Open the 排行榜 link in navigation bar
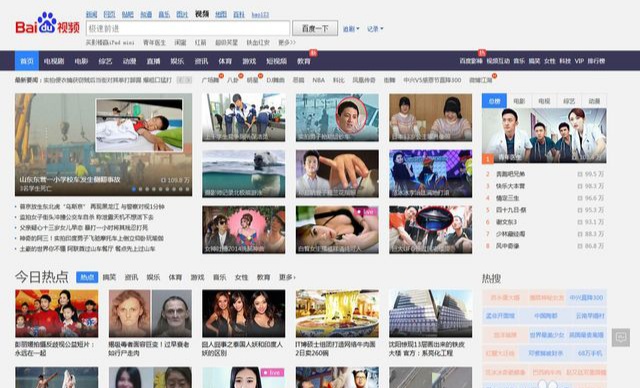640x388 pixels. (x=596, y=61)
